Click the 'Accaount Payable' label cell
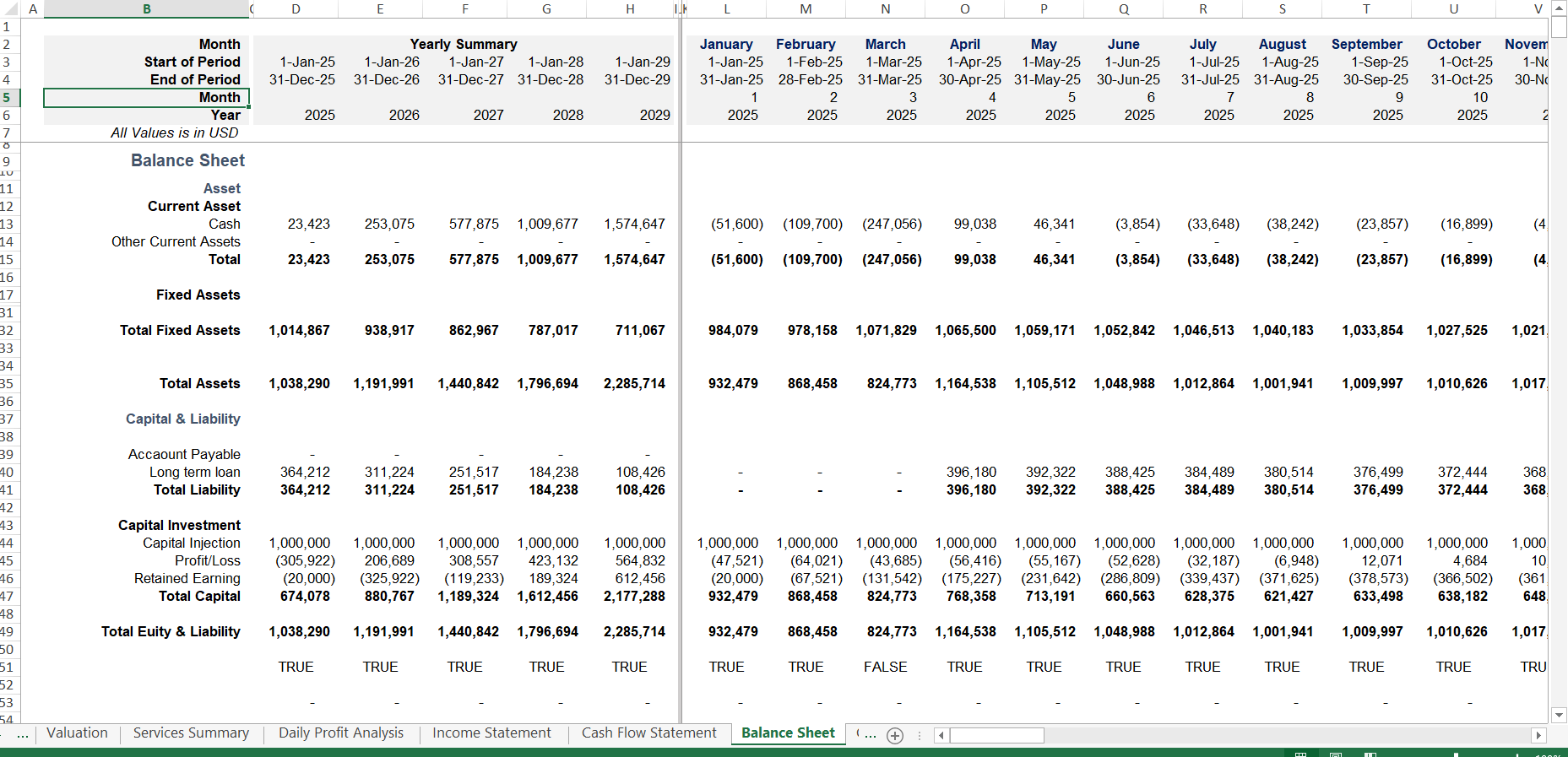This screenshot has height=757, width=1568. 184,454
